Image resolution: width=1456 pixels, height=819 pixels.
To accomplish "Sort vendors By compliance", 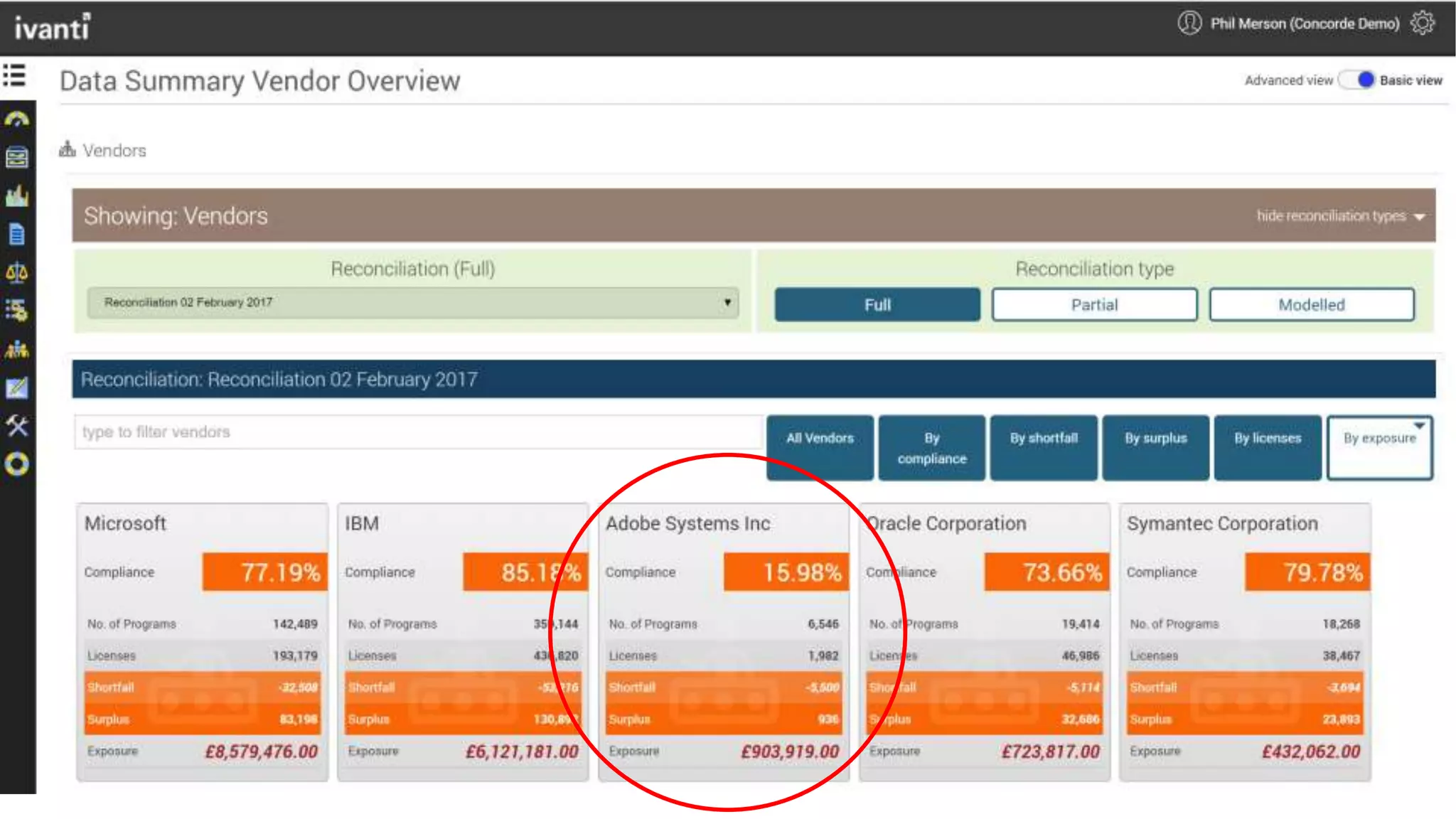I will click(932, 448).
